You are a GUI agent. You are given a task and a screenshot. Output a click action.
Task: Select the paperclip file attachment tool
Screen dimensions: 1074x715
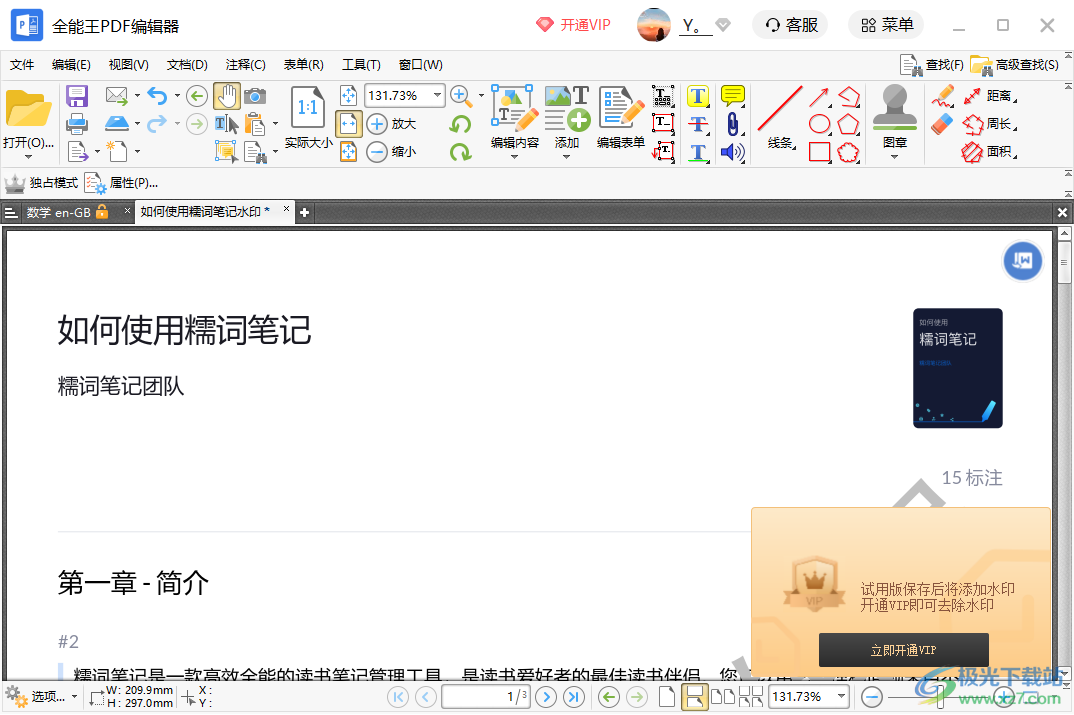point(733,124)
